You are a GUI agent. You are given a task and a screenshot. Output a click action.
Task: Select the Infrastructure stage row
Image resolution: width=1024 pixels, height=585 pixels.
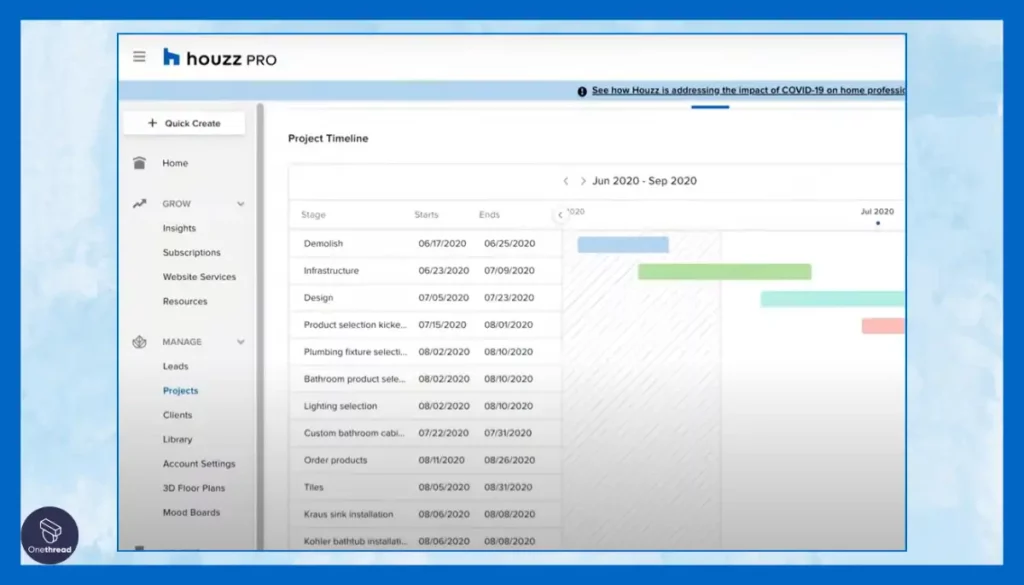click(x=425, y=270)
